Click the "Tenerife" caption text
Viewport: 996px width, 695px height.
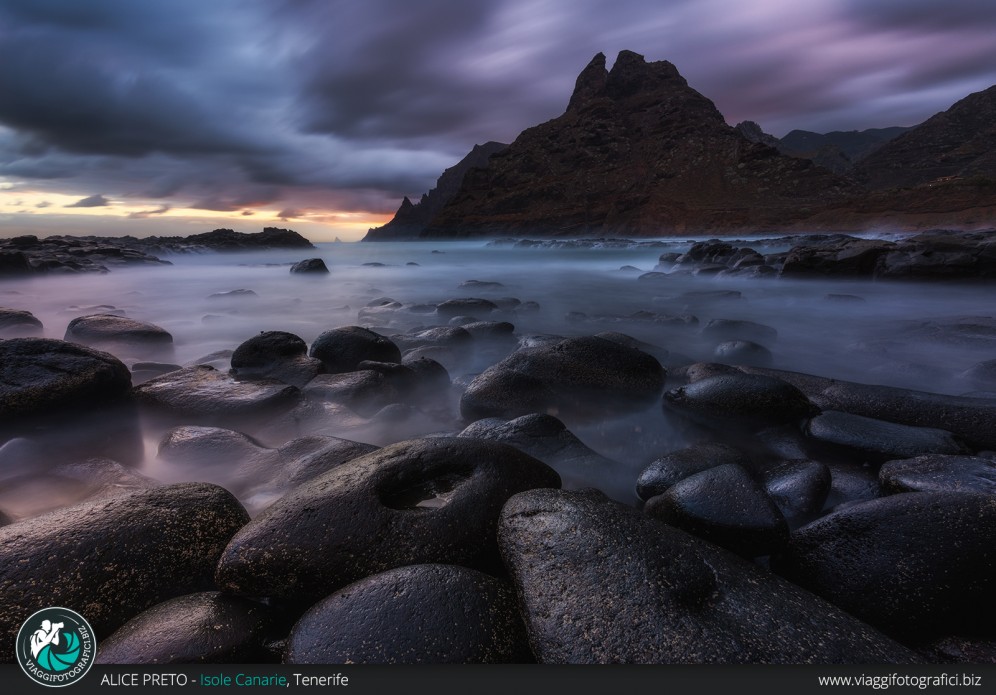click(x=321, y=680)
